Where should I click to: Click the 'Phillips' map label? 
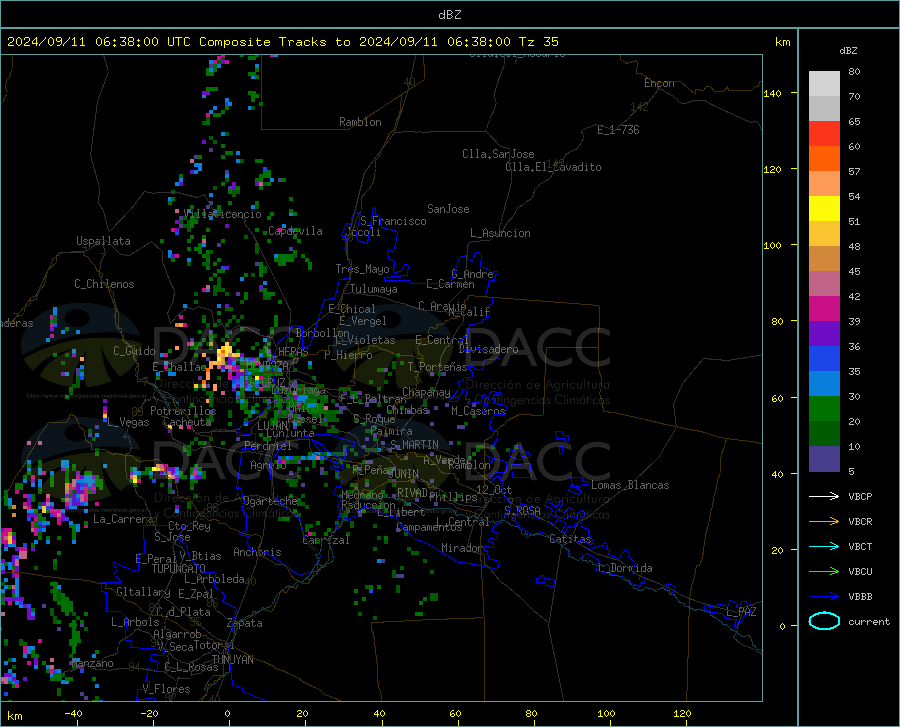[453, 497]
